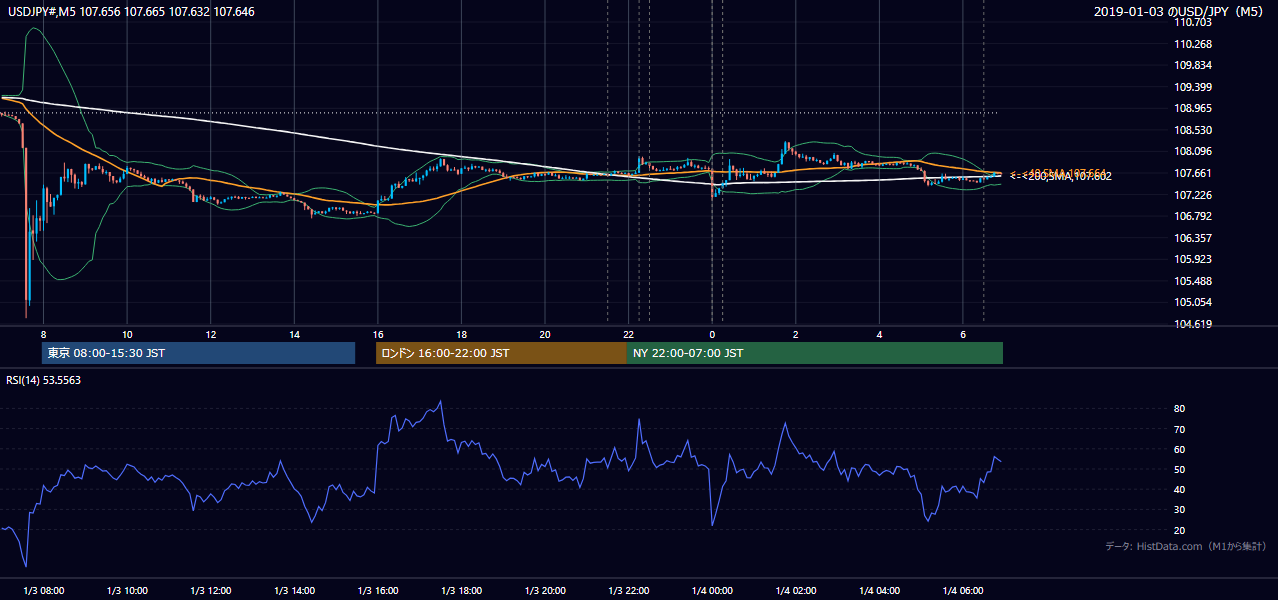Image resolution: width=1278 pixels, height=600 pixels.
Task: Click price level 108.530 on the axis
Action: [x=1193, y=130]
